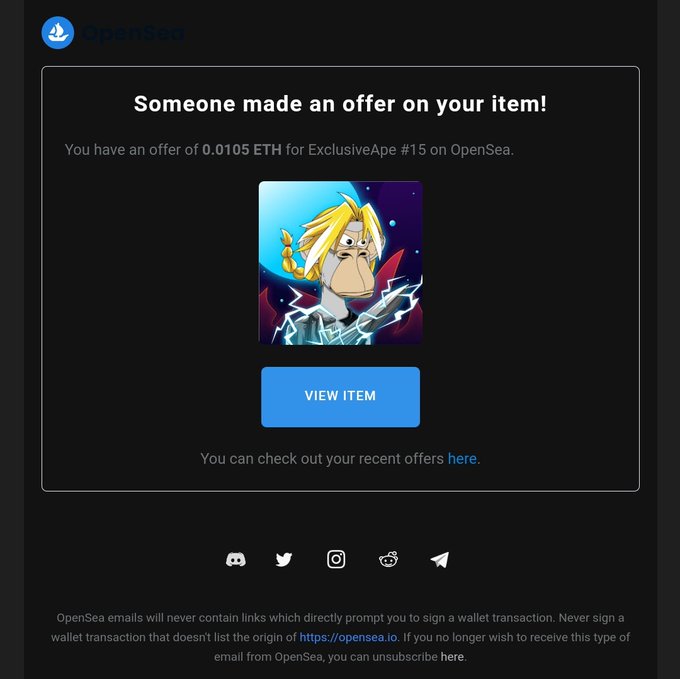The image size is (680, 679).
Task: Click the OpenSea ship logo icon
Action: (58, 33)
